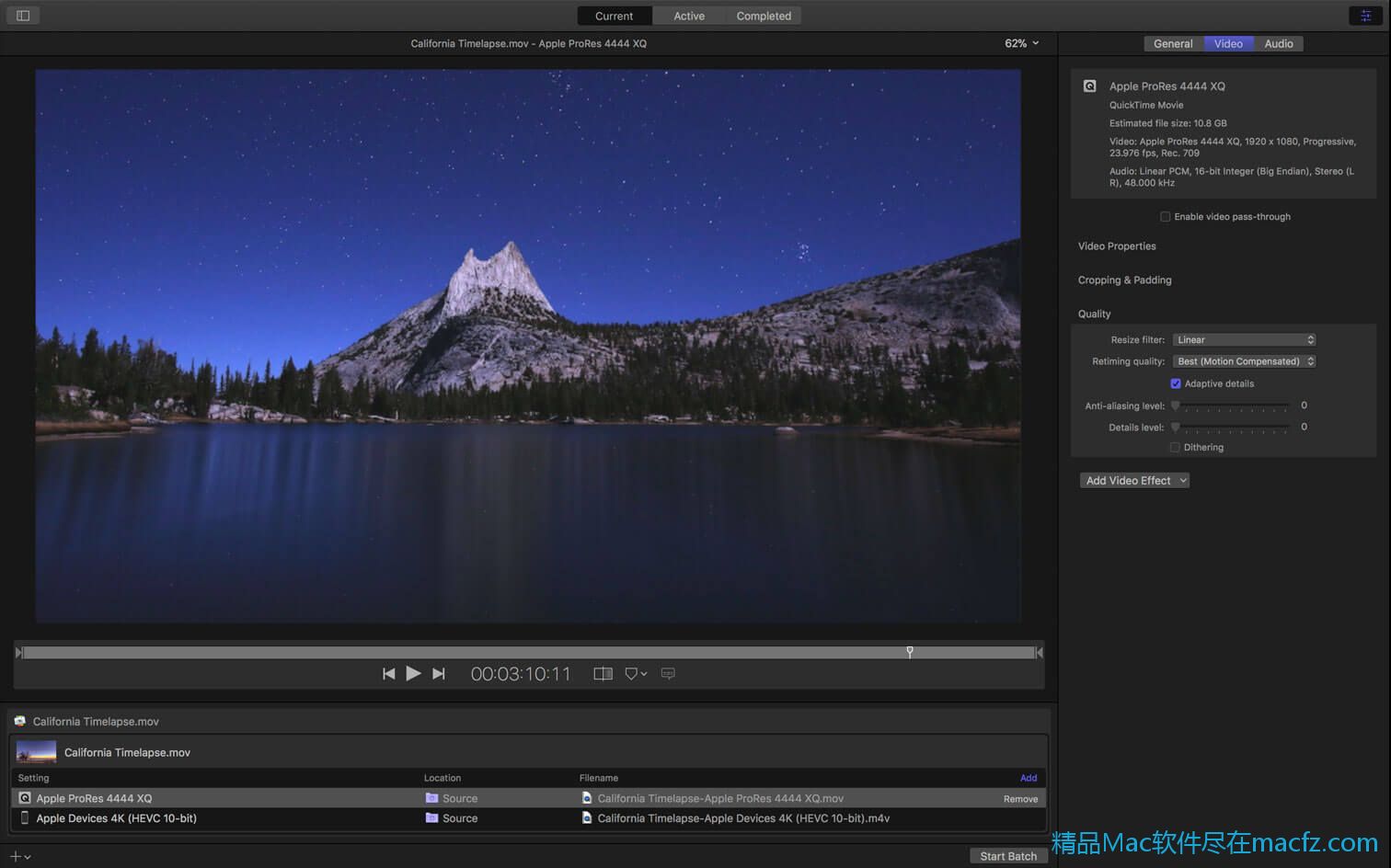Switch to the Audio inspector tab
Viewport: 1391px width, 868px height.
pyautogui.click(x=1278, y=43)
